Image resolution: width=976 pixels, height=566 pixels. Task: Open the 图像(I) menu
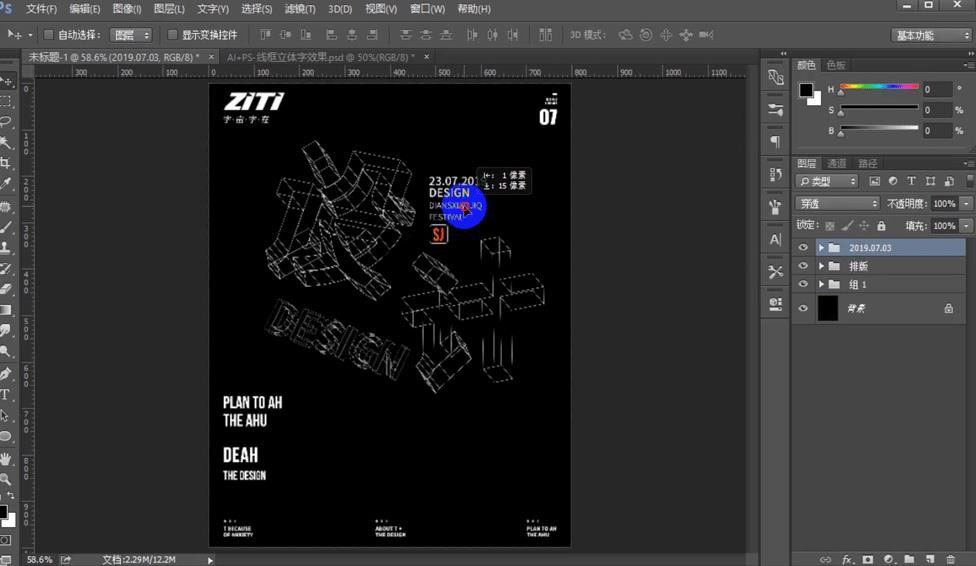(127, 9)
